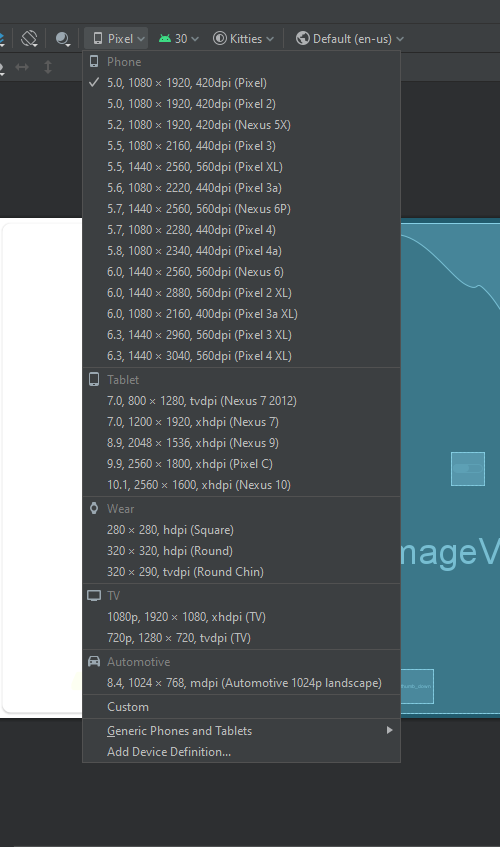
Task: Open the API level 30 dropdown
Action: pos(179,39)
